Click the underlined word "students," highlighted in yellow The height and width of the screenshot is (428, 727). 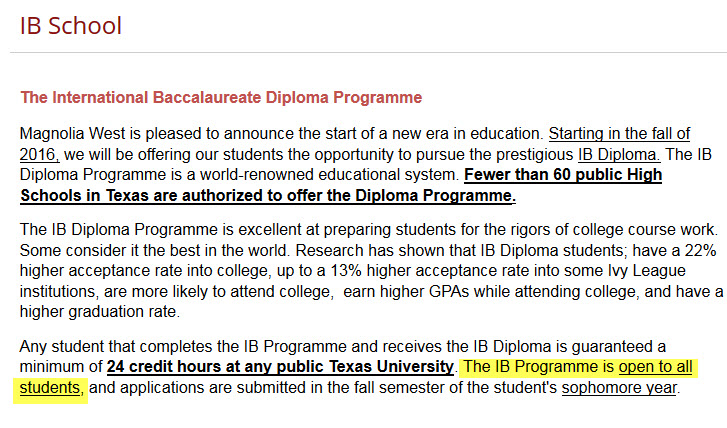(x=51, y=388)
